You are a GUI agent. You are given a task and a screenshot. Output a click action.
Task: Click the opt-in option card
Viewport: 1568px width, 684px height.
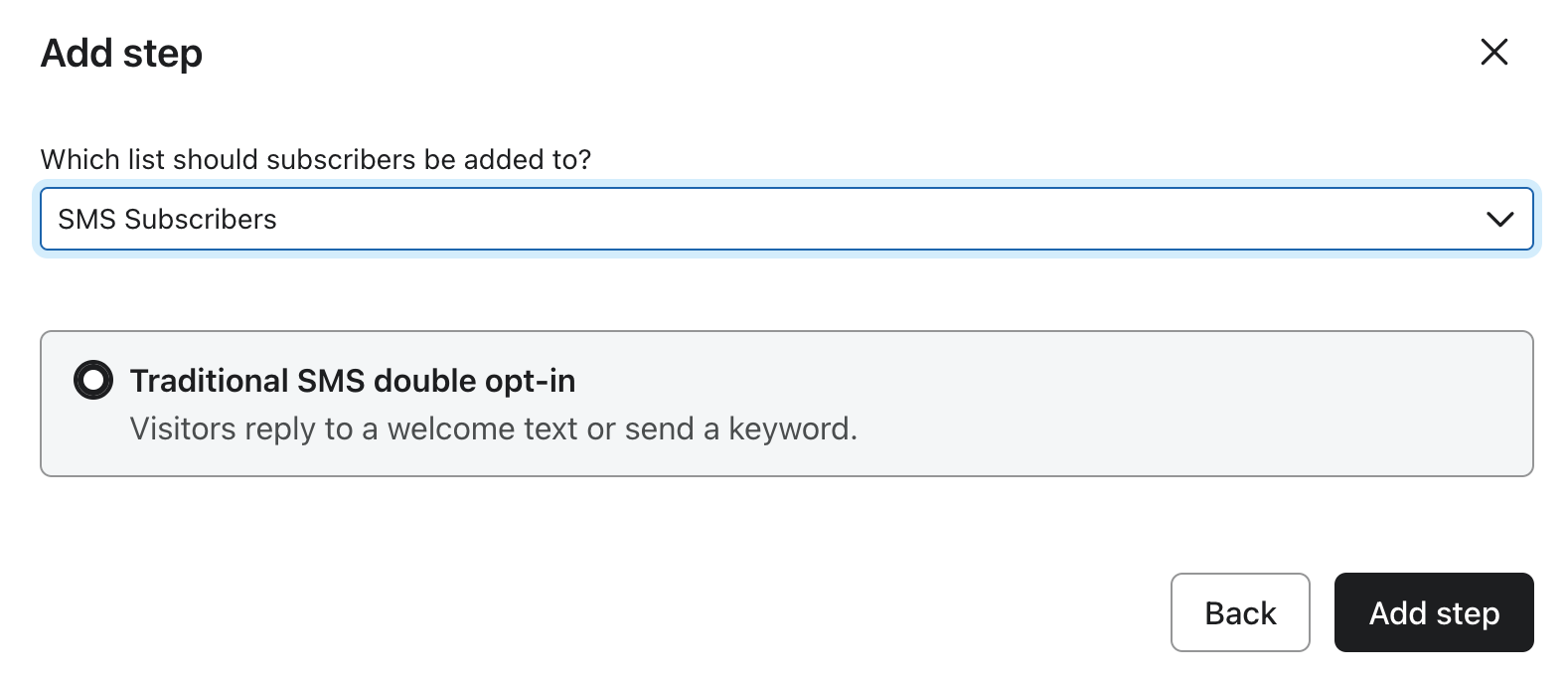[x=785, y=403]
